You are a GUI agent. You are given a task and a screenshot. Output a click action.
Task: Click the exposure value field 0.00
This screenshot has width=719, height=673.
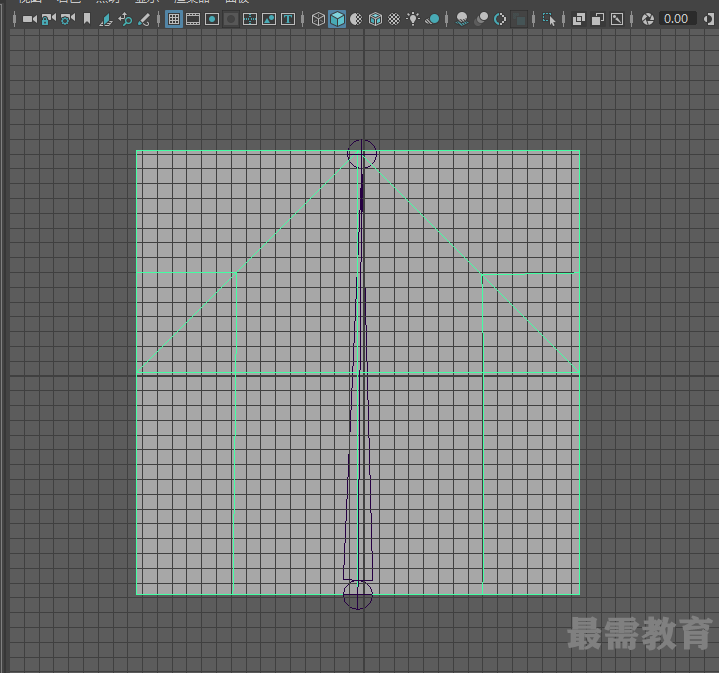(x=677, y=19)
